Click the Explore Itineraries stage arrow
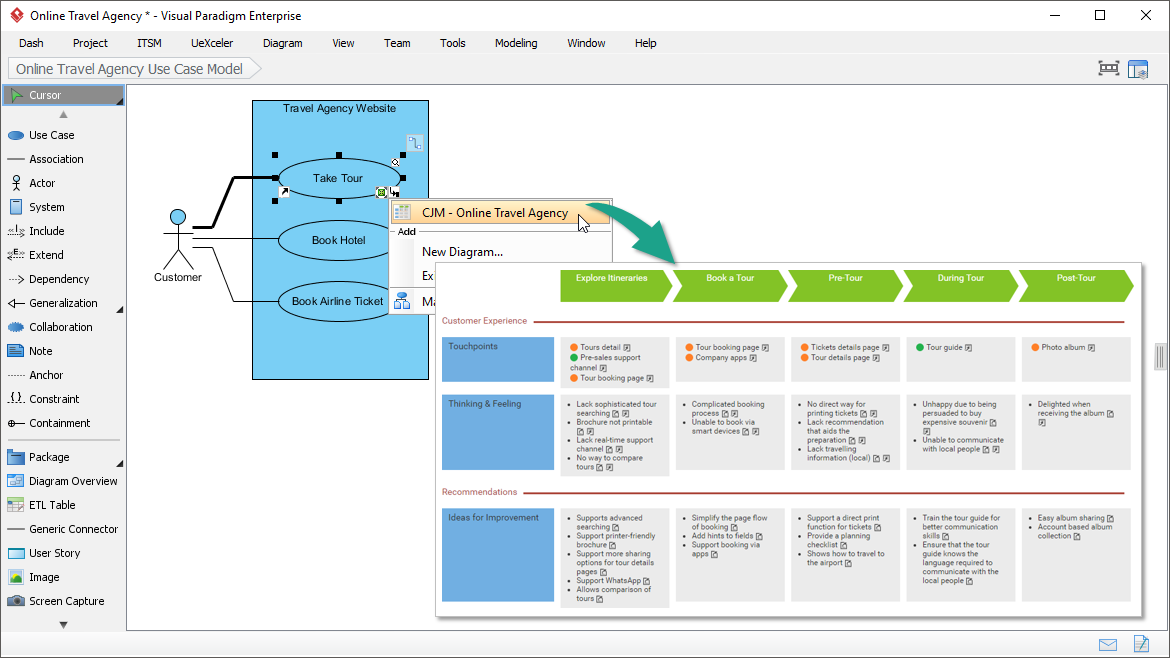The height and width of the screenshot is (658, 1170). point(616,286)
